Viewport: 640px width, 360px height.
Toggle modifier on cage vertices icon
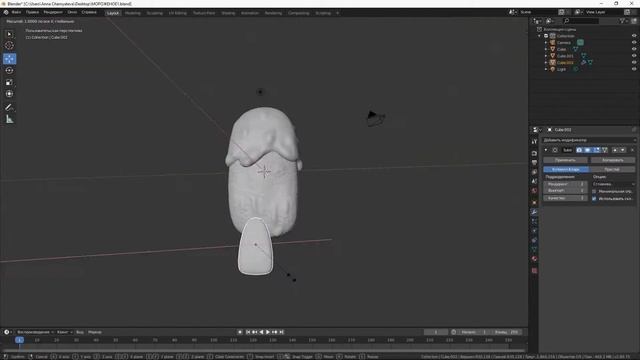604,150
